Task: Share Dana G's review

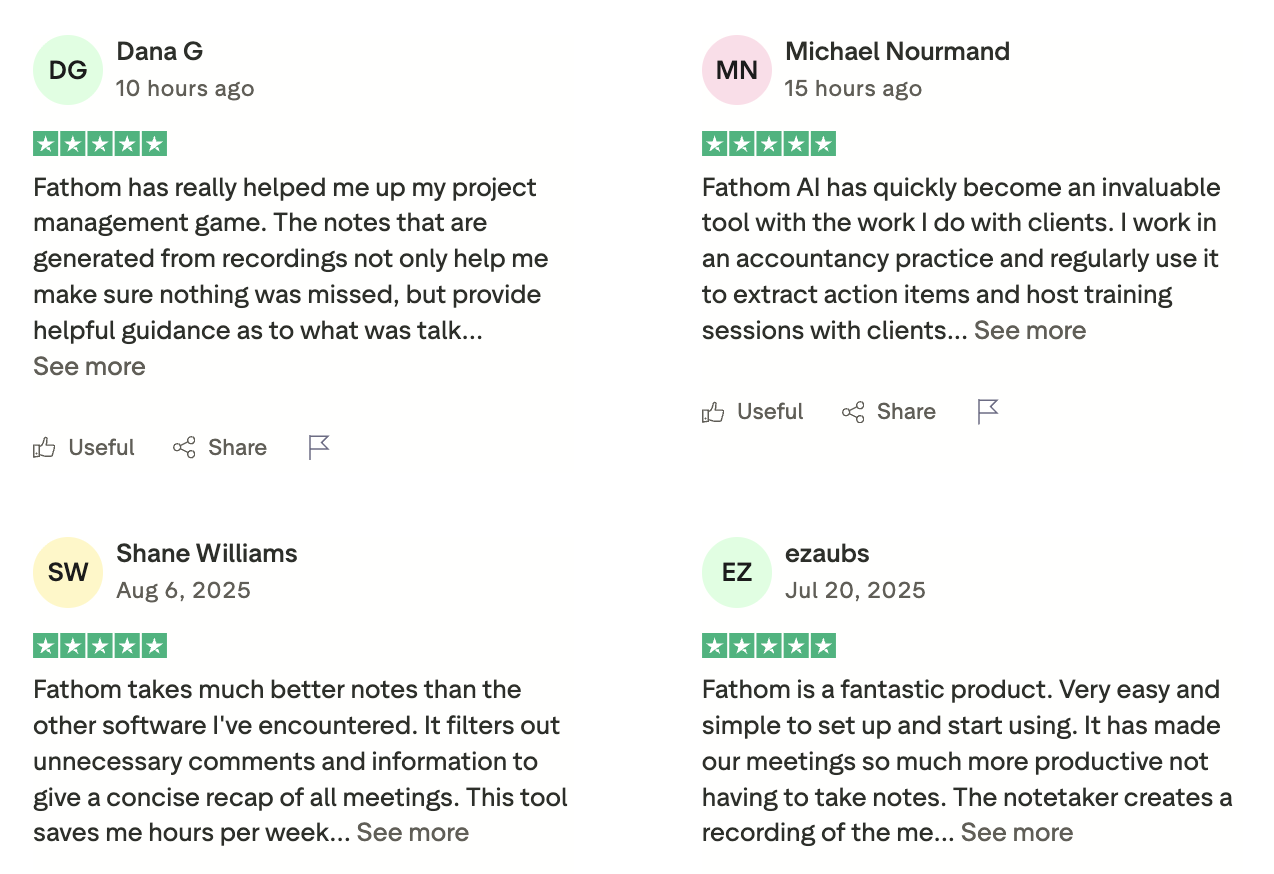Action: [x=220, y=447]
